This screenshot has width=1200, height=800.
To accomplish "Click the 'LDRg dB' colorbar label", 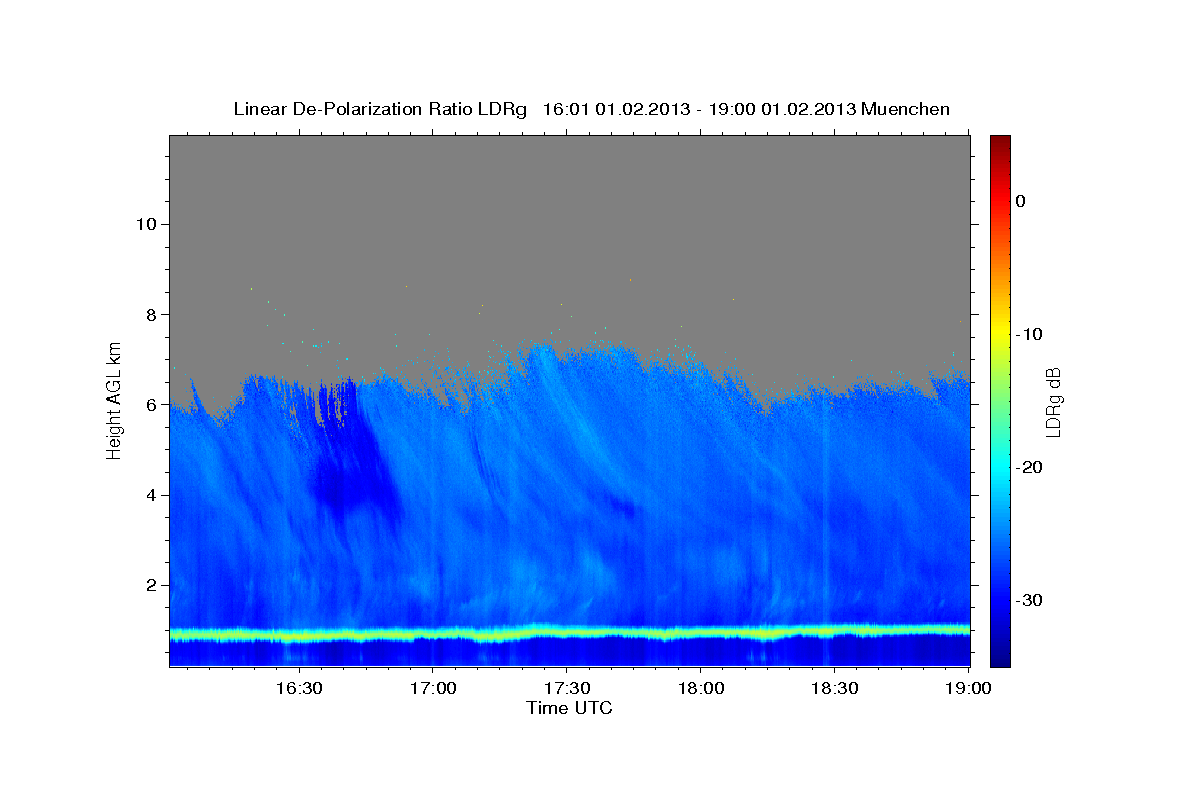I will pyautogui.click(x=1053, y=401).
